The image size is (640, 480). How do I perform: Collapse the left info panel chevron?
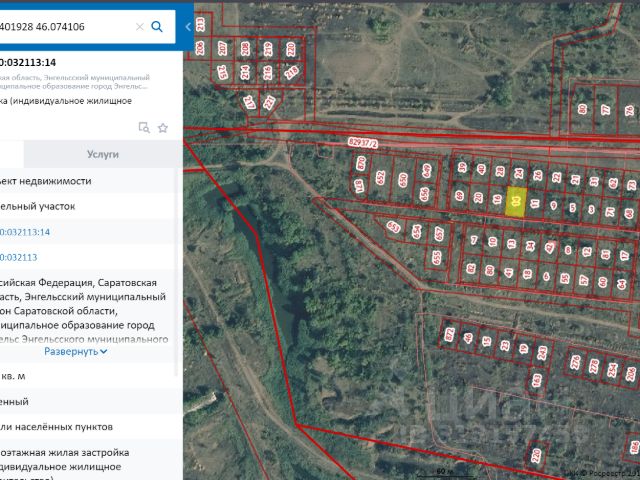(x=187, y=27)
